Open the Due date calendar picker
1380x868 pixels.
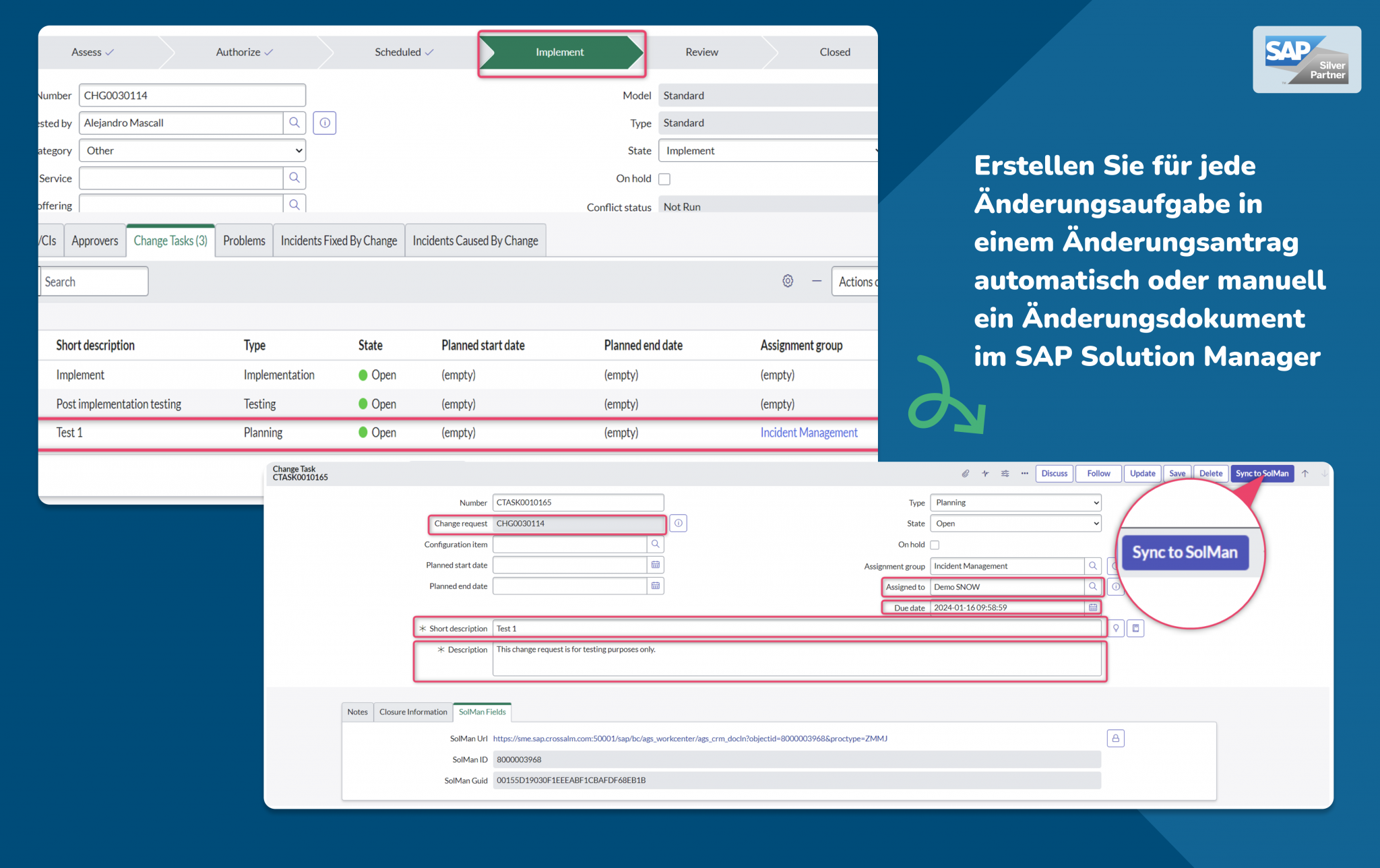[x=1093, y=607]
